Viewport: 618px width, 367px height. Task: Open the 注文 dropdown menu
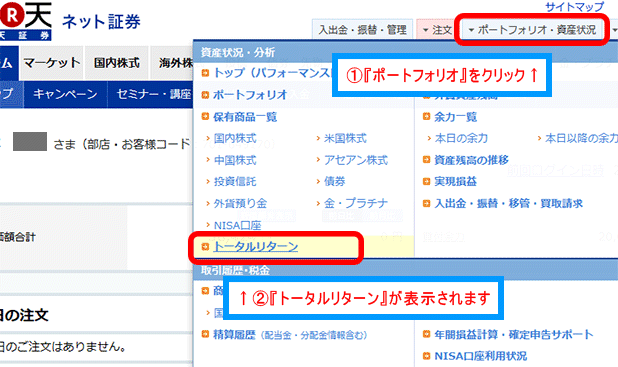[437, 30]
